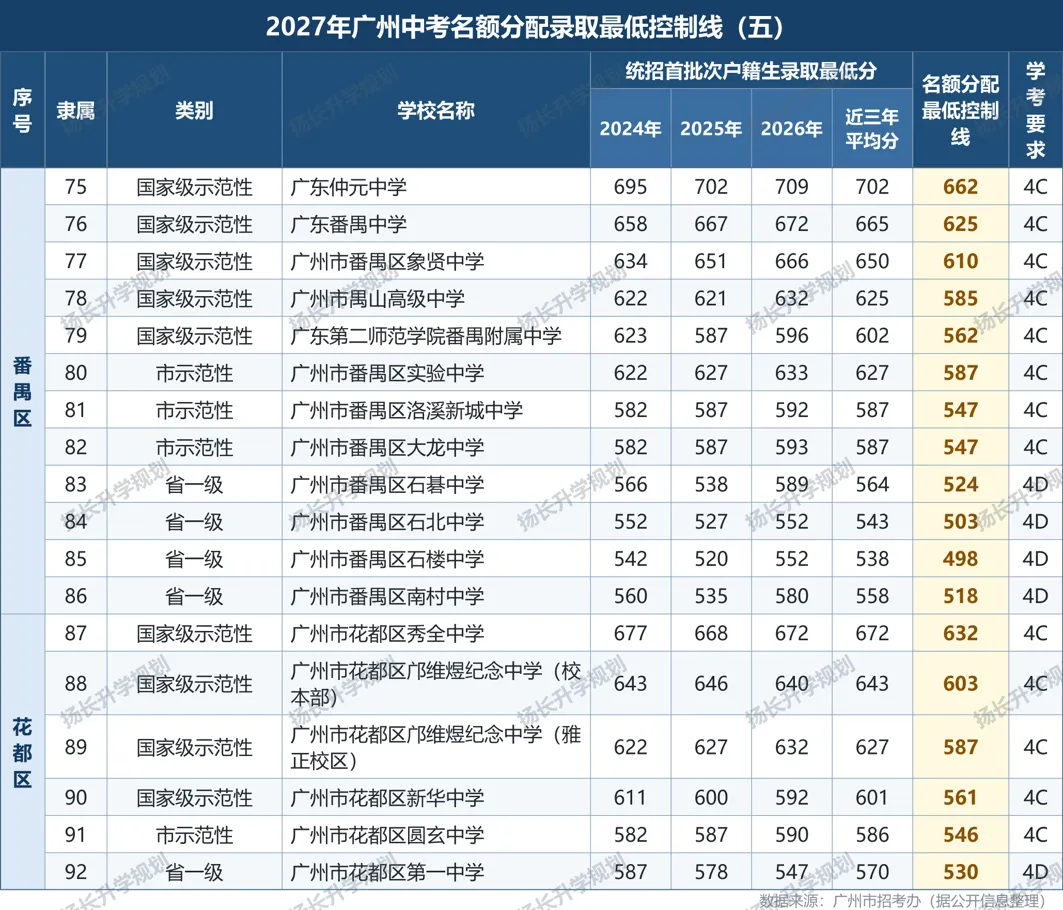
Task: Click control line value 530
Action: pos(960,873)
